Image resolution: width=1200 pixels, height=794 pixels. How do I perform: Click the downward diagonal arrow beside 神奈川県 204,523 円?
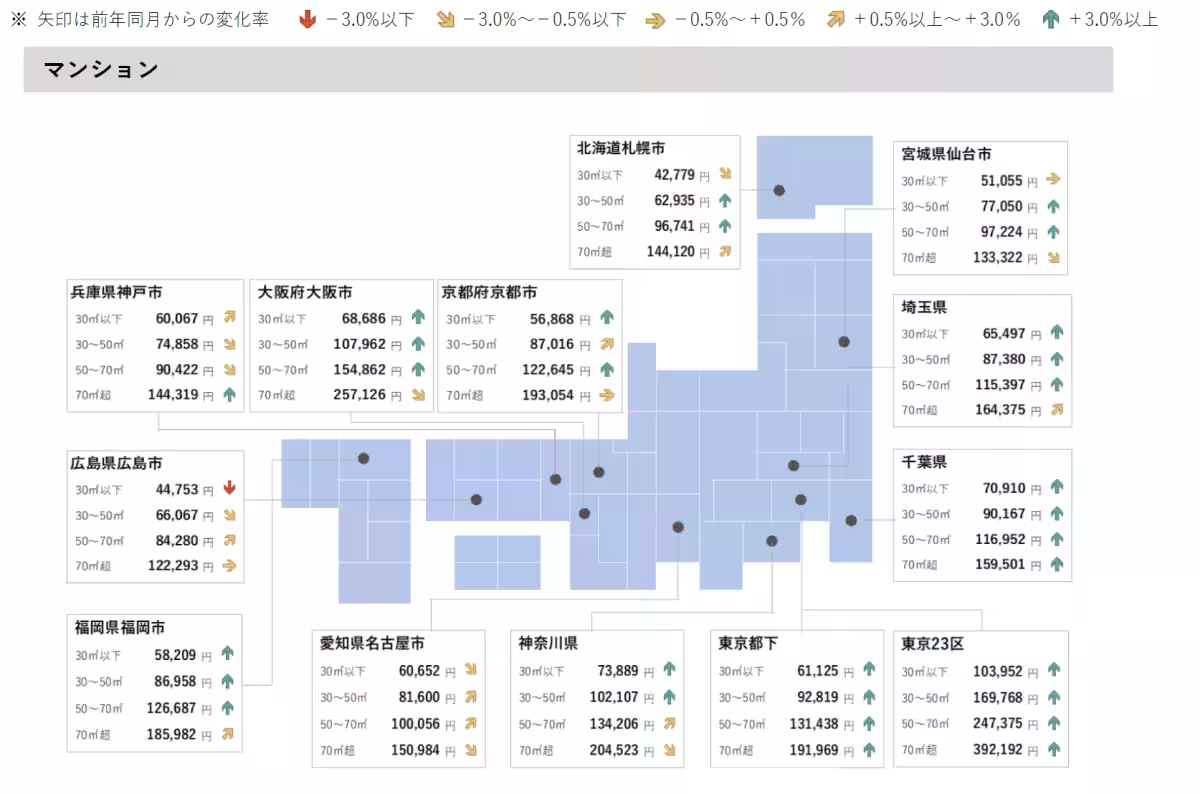coord(669,749)
